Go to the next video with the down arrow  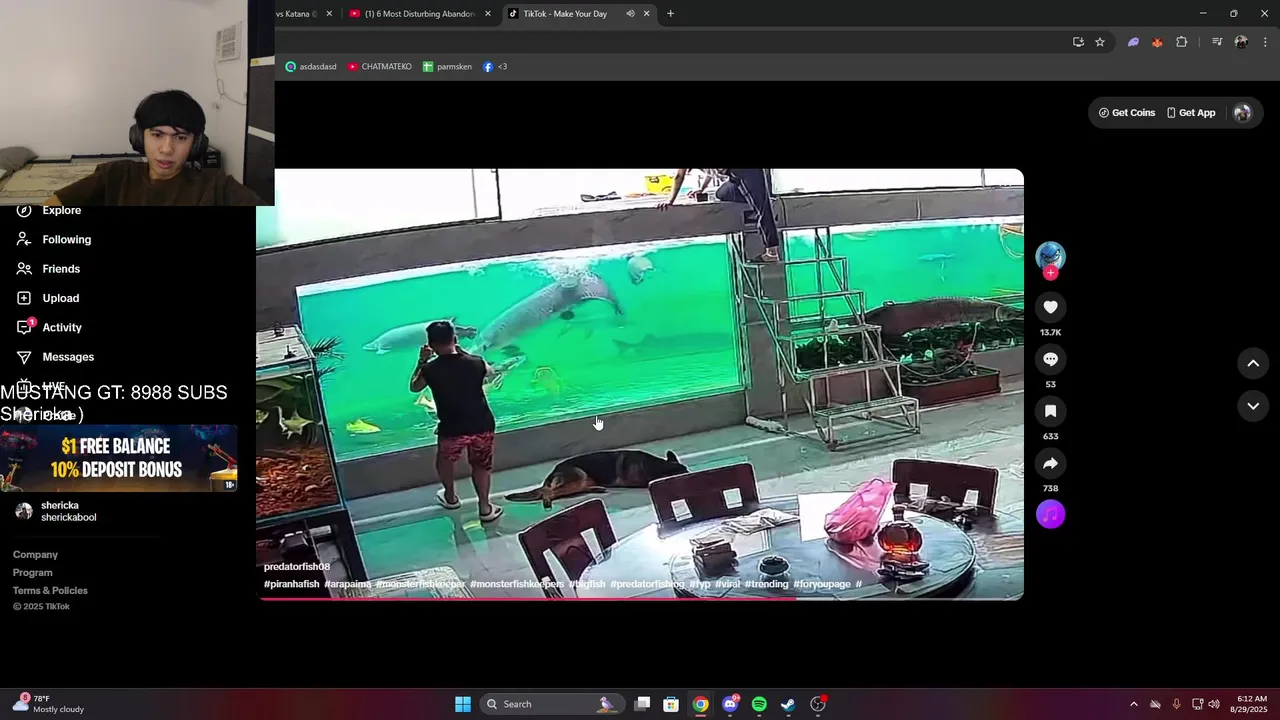(x=1253, y=406)
